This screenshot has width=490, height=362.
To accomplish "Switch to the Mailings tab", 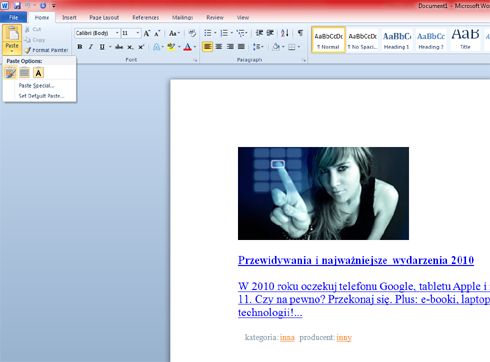I will [x=182, y=17].
